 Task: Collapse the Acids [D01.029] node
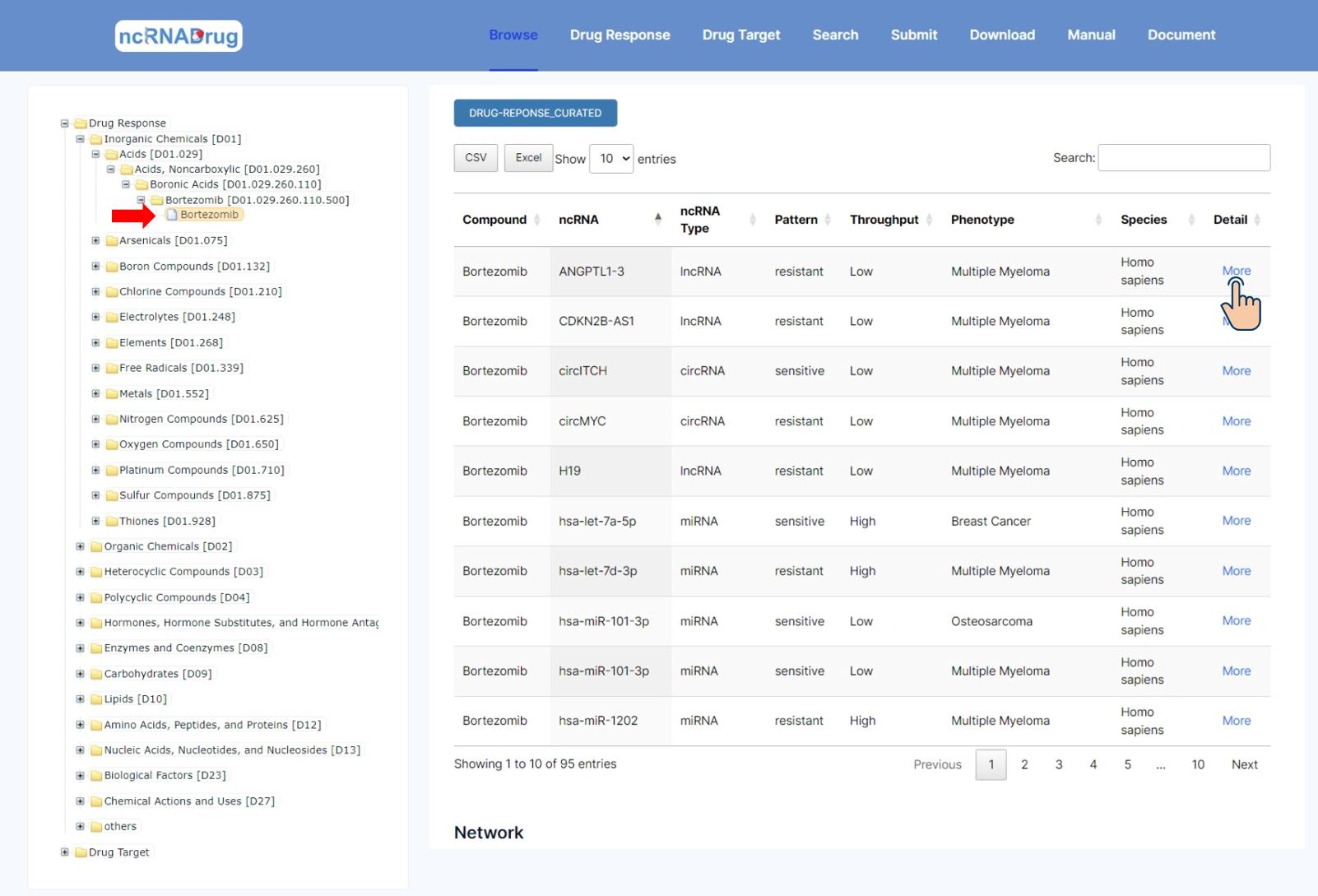pos(95,154)
